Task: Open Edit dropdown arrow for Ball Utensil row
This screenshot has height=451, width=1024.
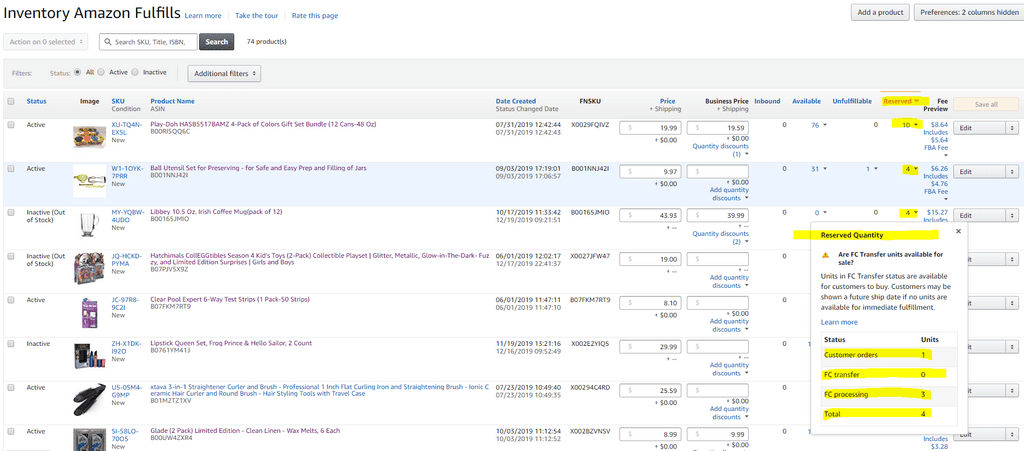Action: 1012,172
